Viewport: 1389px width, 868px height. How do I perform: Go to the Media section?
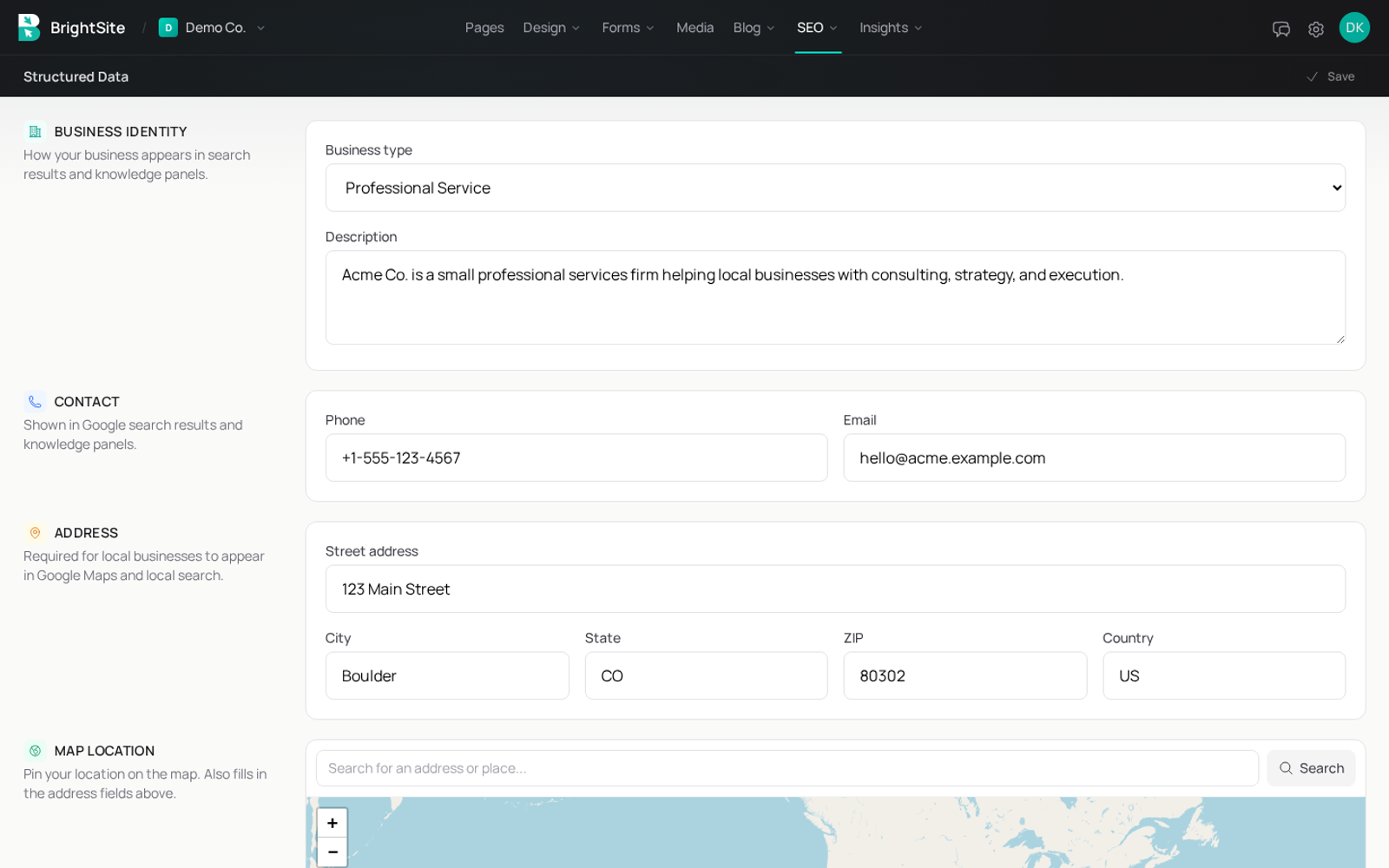coord(694,28)
